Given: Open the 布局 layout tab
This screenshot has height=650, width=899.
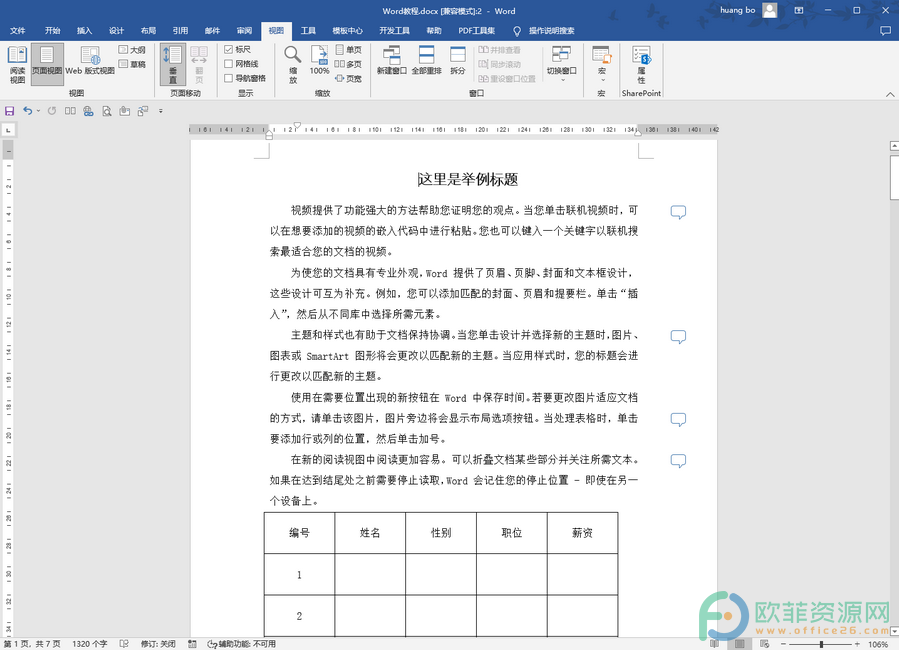Looking at the screenshot, I should [x=148, y=31].
